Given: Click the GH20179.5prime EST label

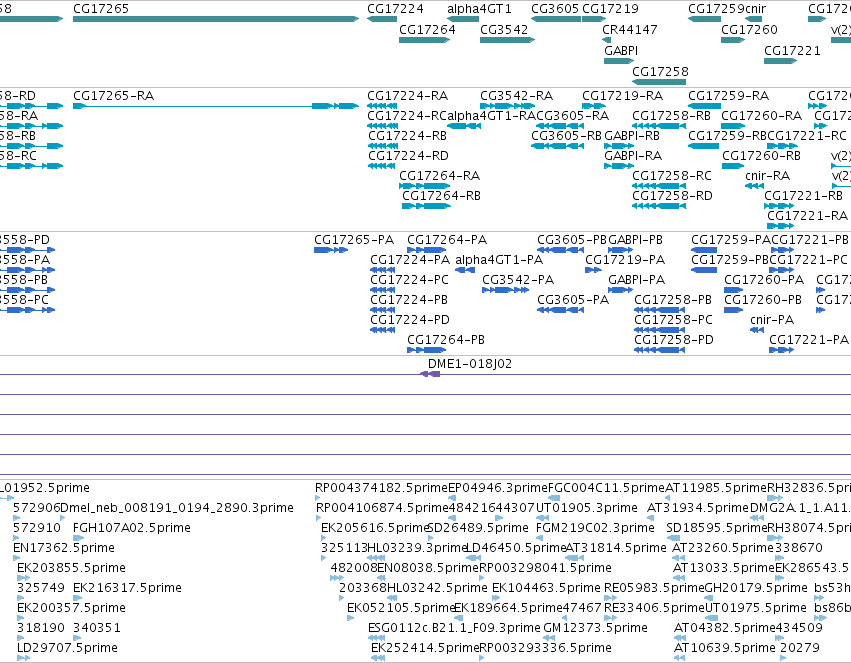Looking at the screenshot, I should pyautogui.click(x=756, y=589).
